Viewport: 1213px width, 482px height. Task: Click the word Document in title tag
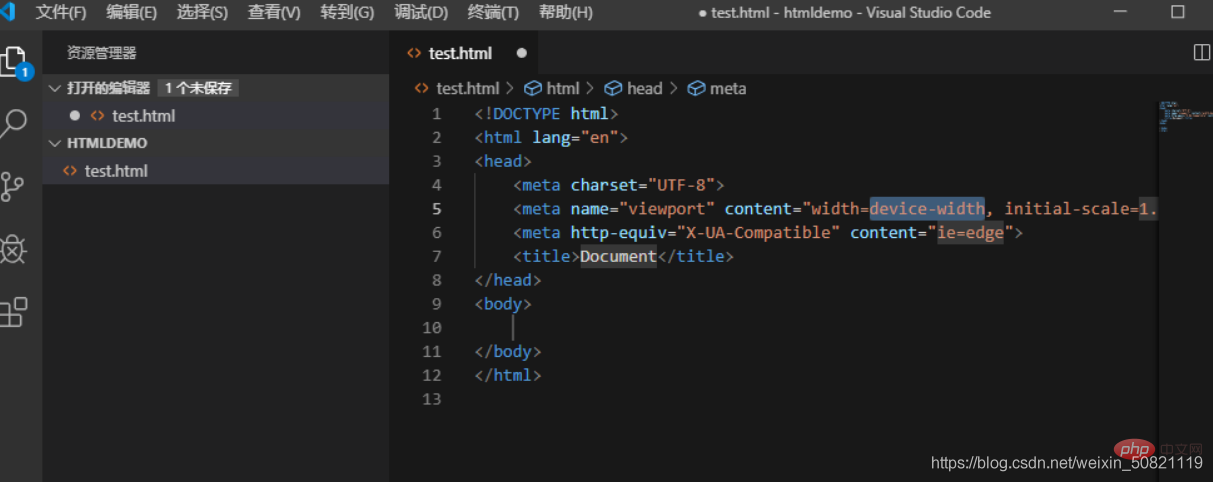[618, 257]
